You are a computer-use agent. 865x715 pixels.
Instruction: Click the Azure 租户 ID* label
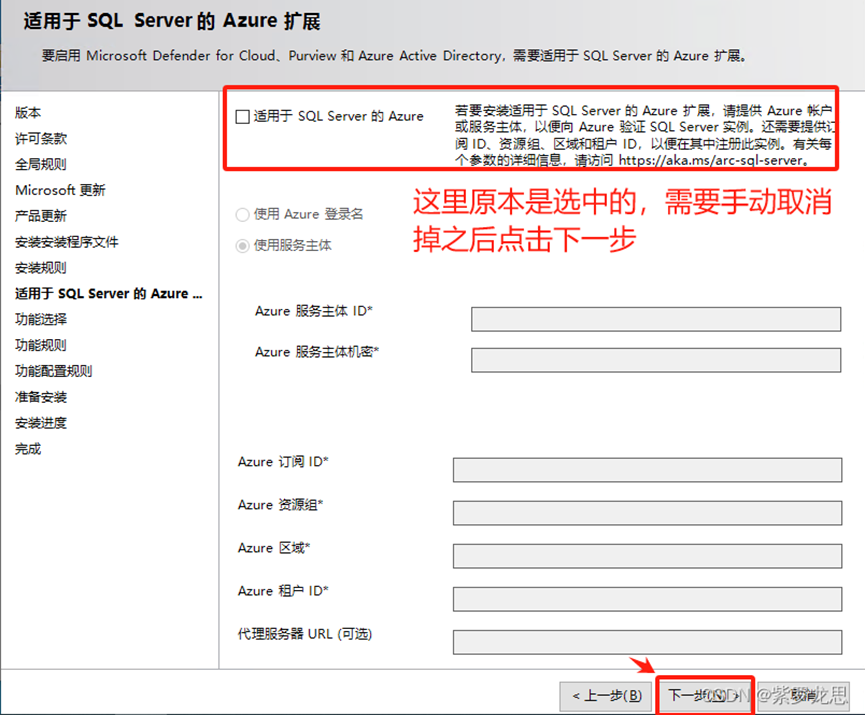point(283,591)
